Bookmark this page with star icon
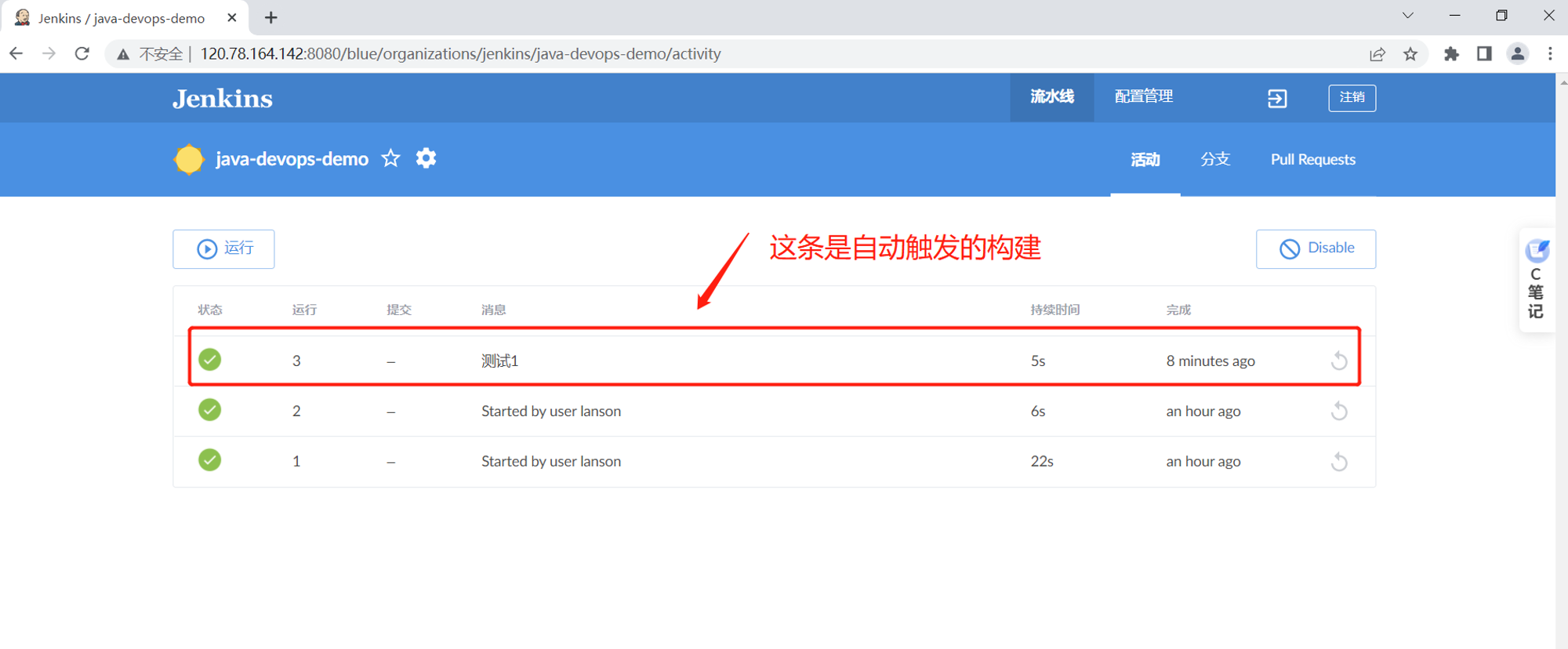The image size is (1568, 649). pos(1410,54)
